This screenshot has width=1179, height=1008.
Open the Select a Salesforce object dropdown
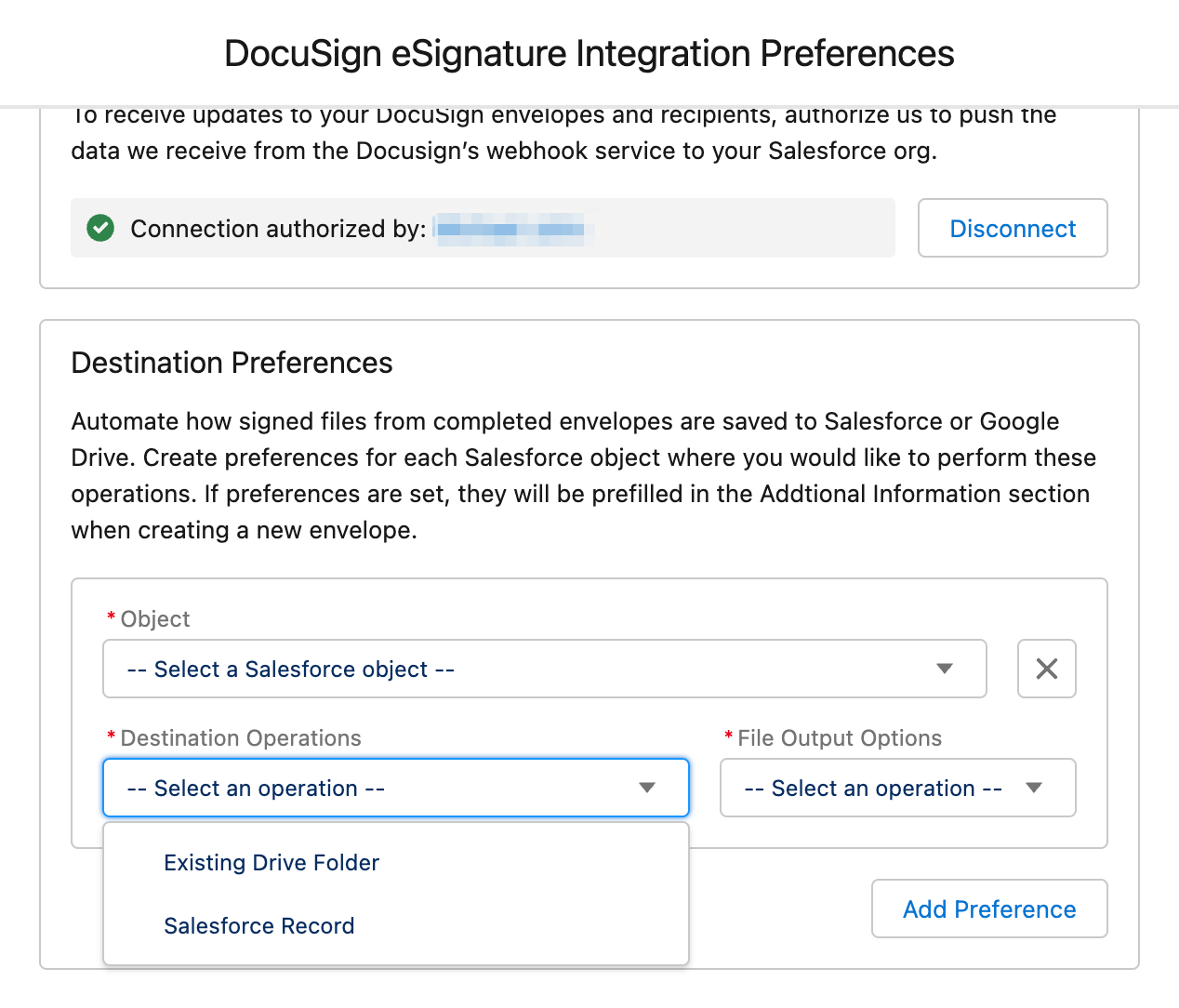coord(544,669)
